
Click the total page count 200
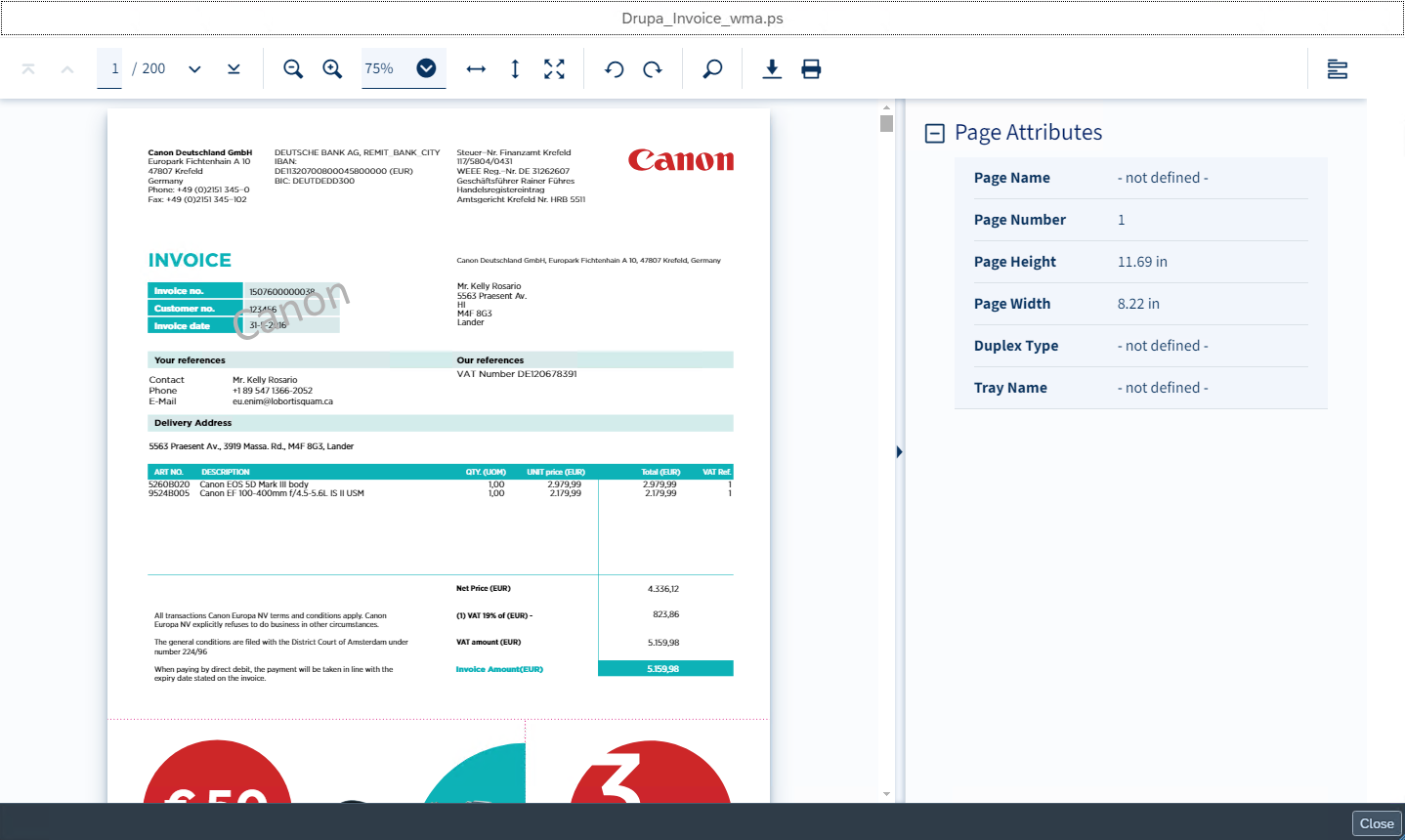pos(153,68)
